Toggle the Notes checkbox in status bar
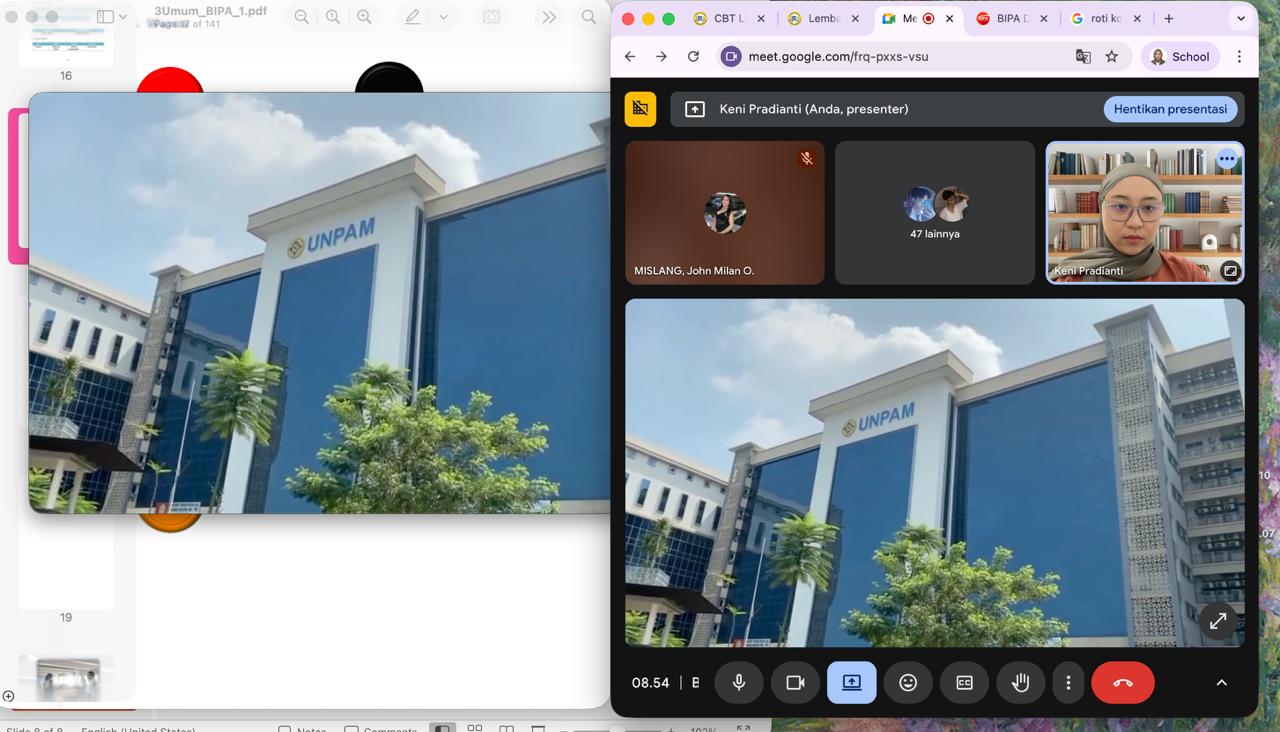This screenshot has width=1280, height=732. point(303,728)
